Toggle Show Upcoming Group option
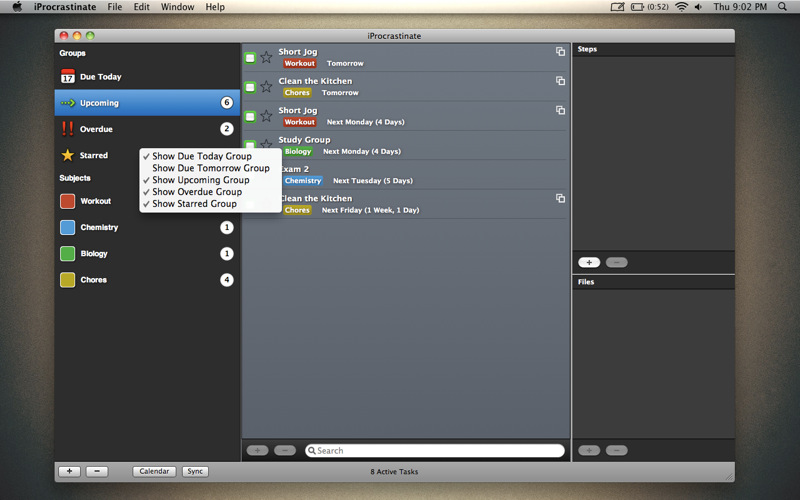 pos(210,180)
